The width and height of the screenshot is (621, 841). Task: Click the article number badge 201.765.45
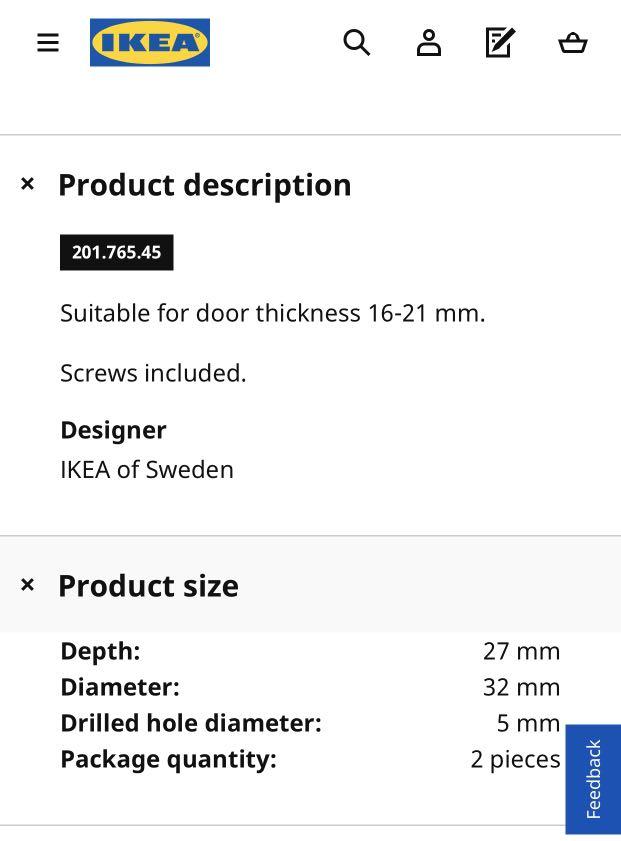[x=117, y=252]
